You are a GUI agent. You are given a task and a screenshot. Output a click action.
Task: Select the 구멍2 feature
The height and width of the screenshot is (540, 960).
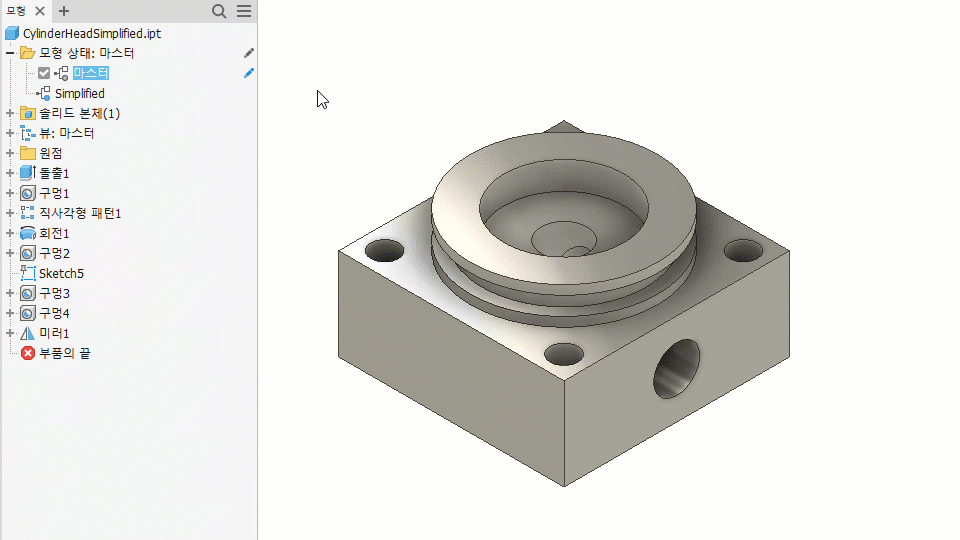(54, 253)
